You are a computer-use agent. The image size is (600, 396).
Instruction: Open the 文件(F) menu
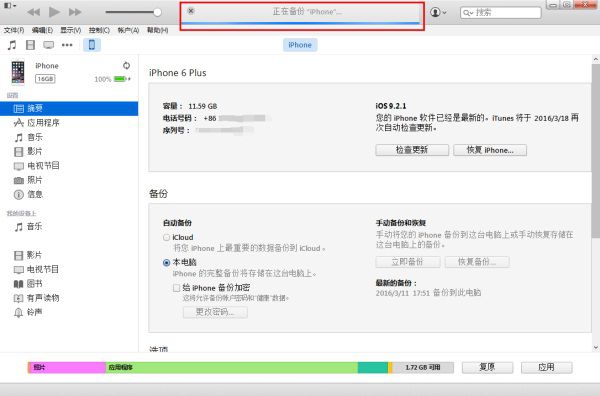[x=14, y=30]
